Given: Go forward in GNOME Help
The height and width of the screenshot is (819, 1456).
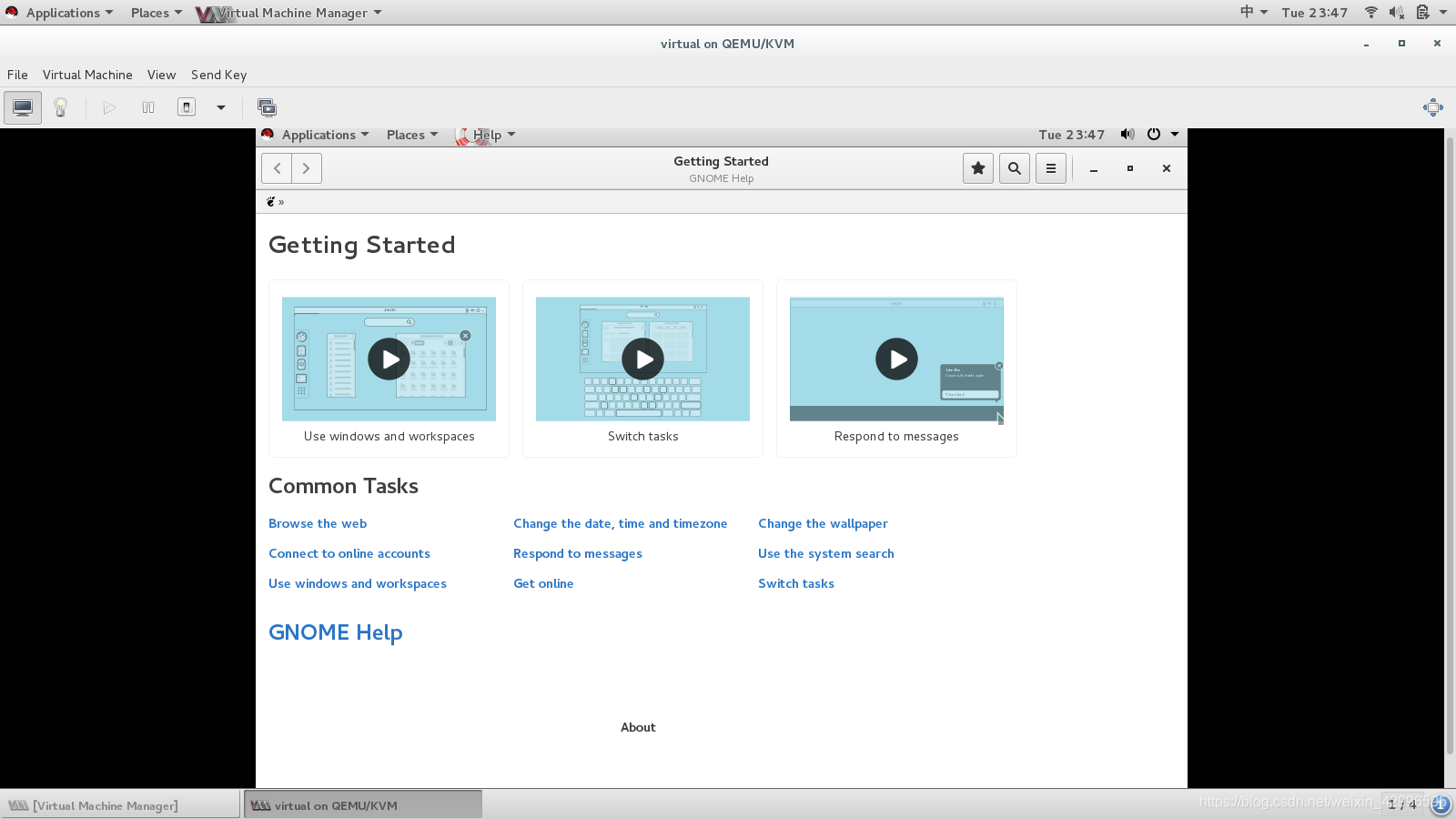Looking at the screenshot, I should point(307,168).
